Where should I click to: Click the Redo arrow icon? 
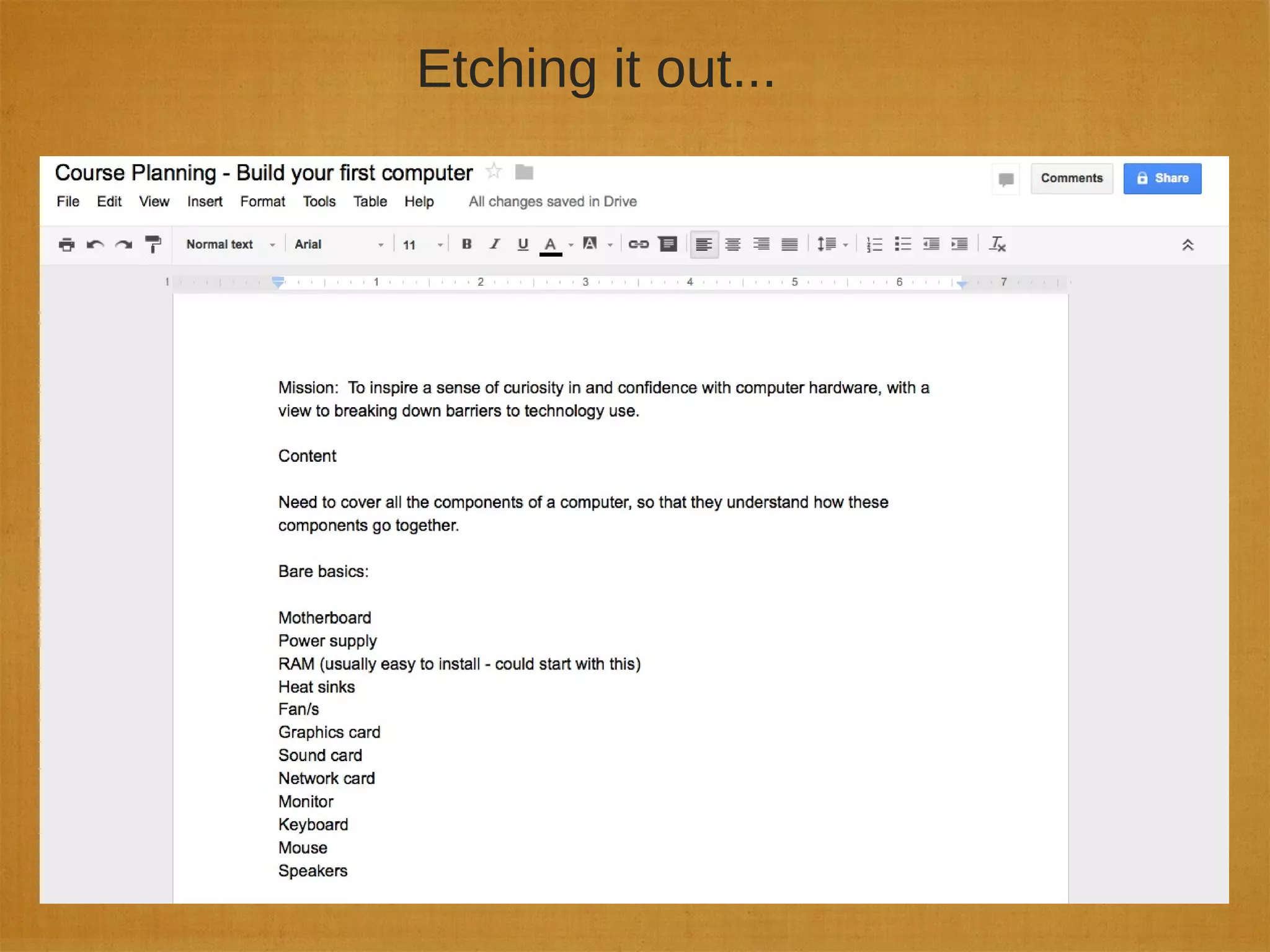[123, 244]
